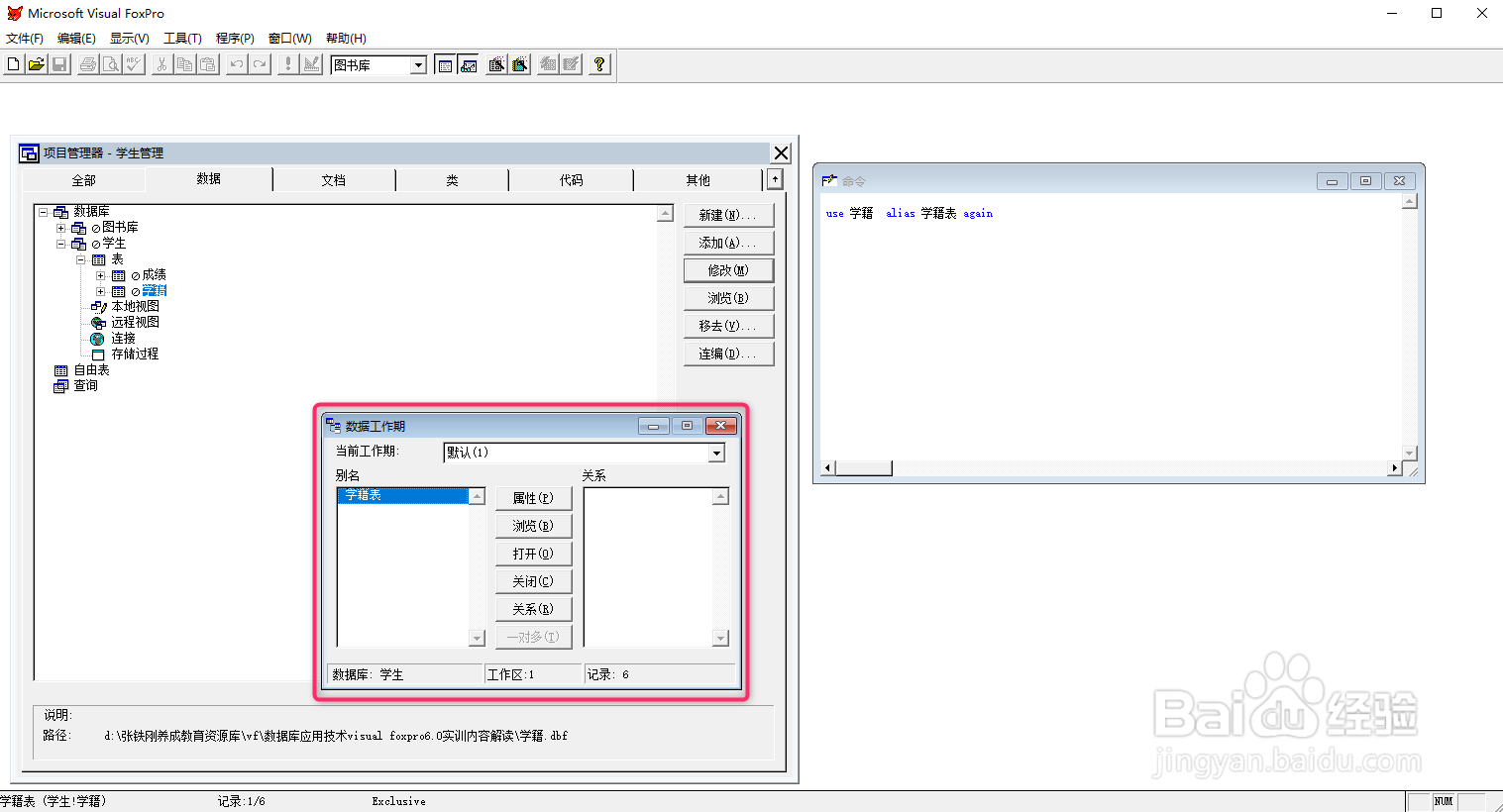The width and height of the screenshot is (1503, 812).
Task: Click the Undo toolbar icon
Action: 236,64
